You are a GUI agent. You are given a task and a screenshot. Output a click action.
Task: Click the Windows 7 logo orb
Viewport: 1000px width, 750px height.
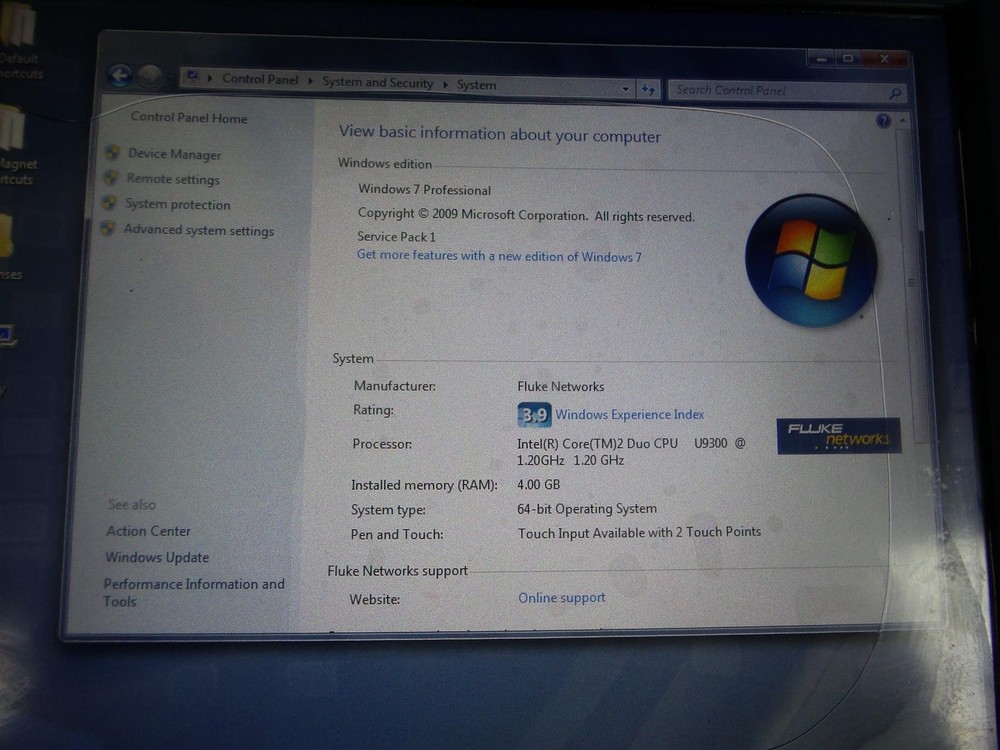810,260
